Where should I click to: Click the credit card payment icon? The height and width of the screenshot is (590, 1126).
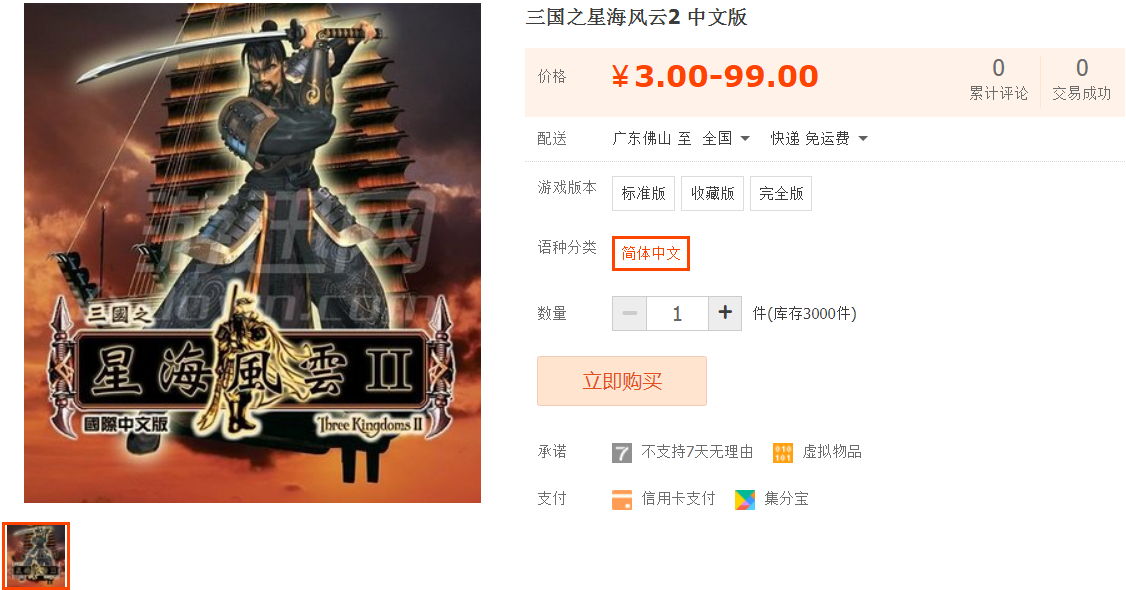tap(622, 500)
